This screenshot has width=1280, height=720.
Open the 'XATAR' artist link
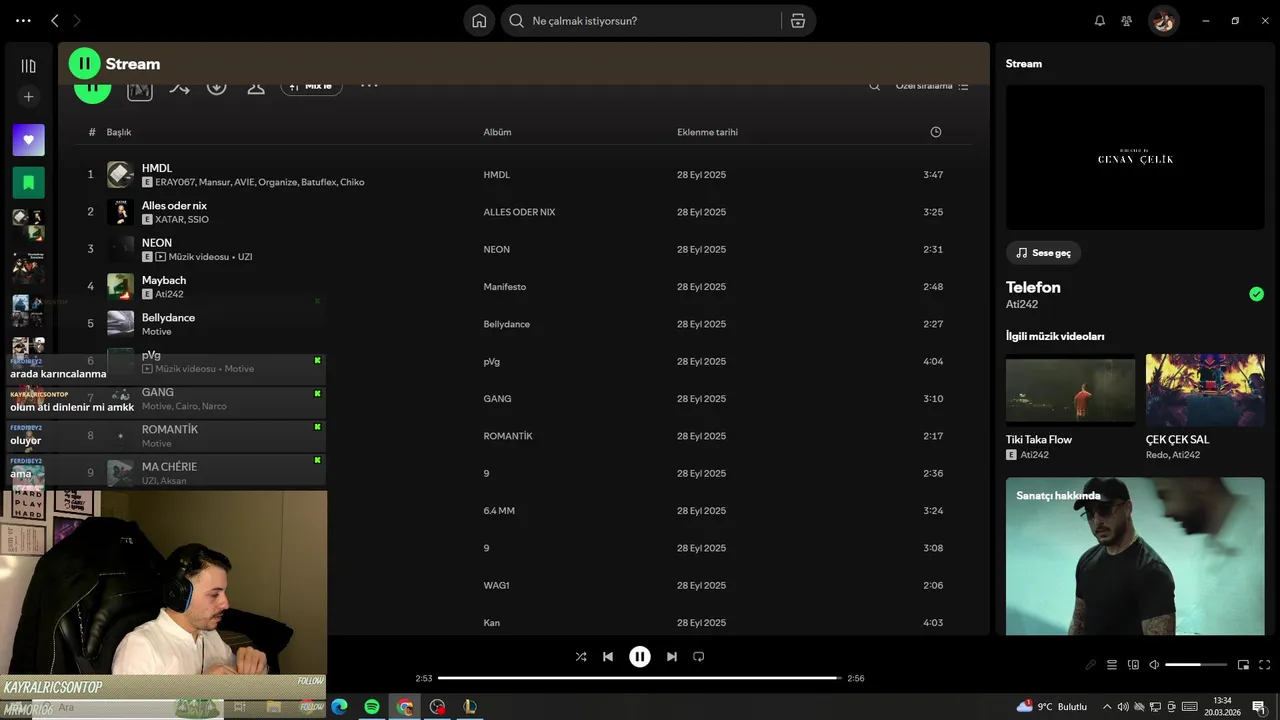pyautogui.click(x=169, y=219)
